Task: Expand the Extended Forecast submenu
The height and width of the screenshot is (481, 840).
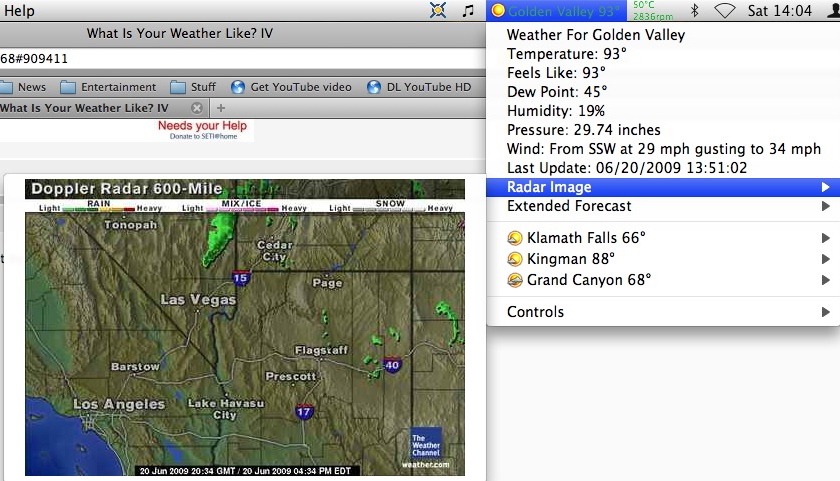Action: point(661,206)
